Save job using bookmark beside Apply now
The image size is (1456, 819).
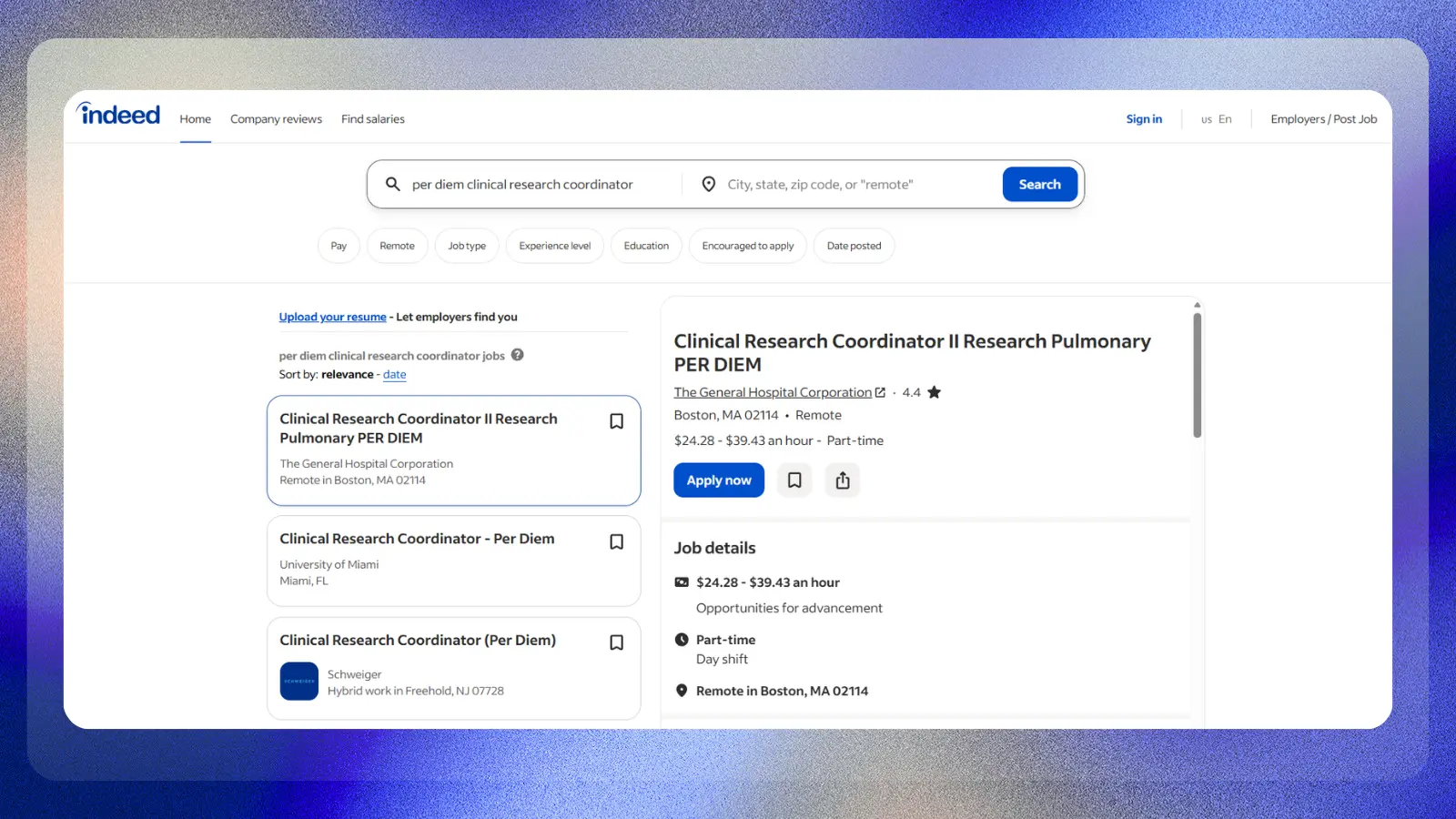point(794,480)
